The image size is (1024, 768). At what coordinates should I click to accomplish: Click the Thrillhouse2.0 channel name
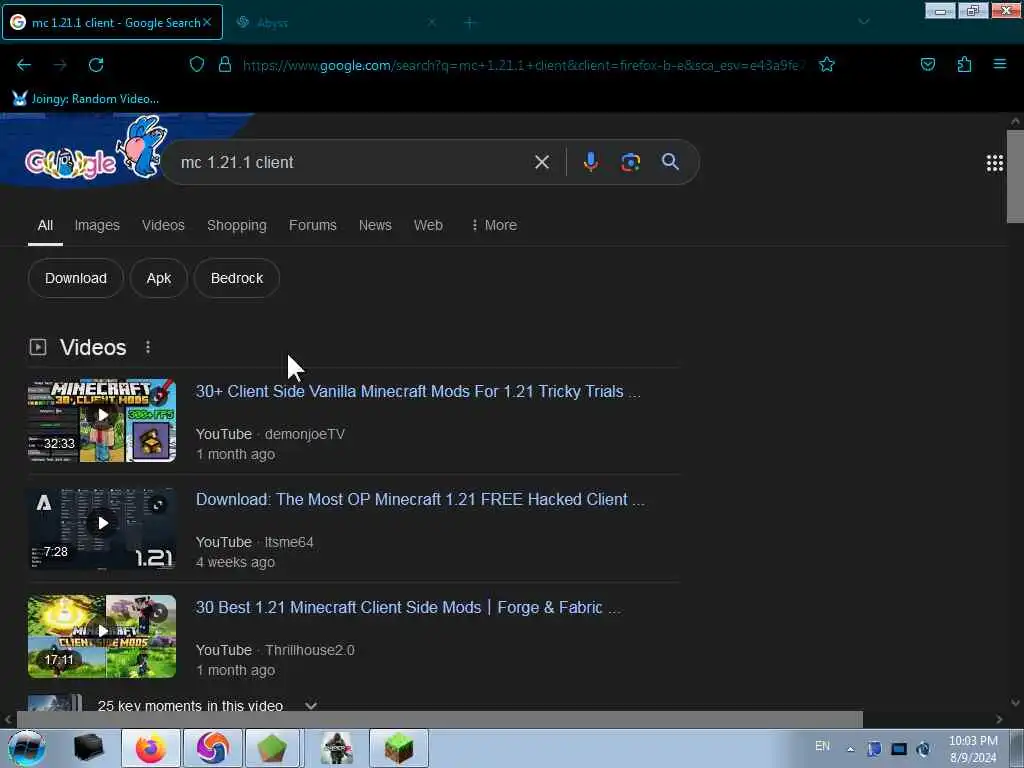[x=310, y=650]
